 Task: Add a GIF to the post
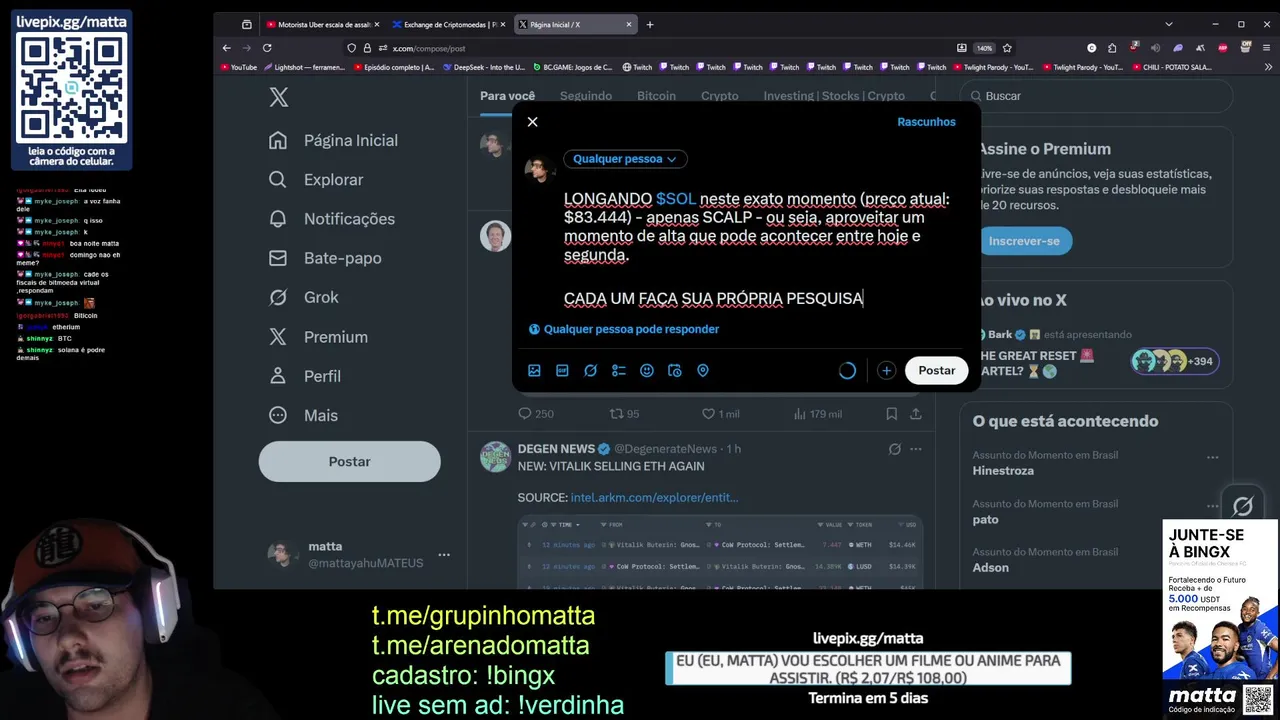(562, 371)
